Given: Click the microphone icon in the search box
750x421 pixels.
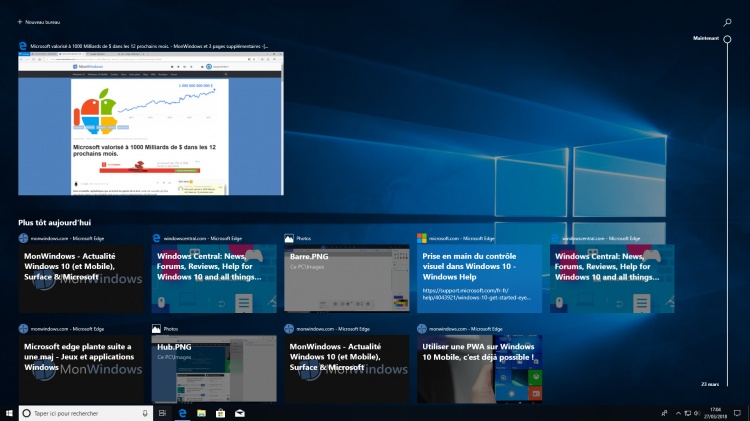Looking at the screenshot, I should pos(145,412).
